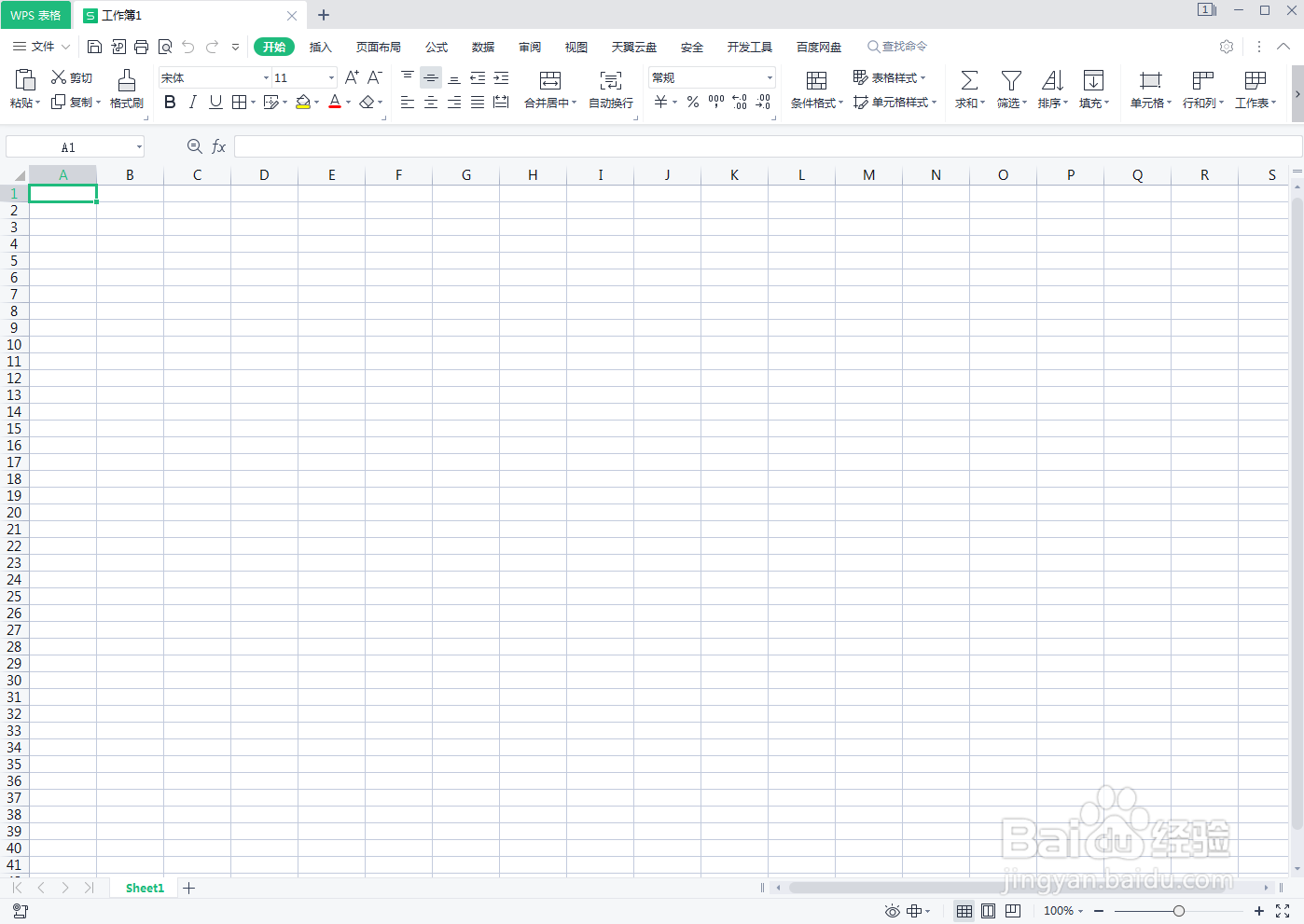Screen dimensions: 1304x924
Task: Click the Fill (填充) icon
Action: tap(1093, 81)
